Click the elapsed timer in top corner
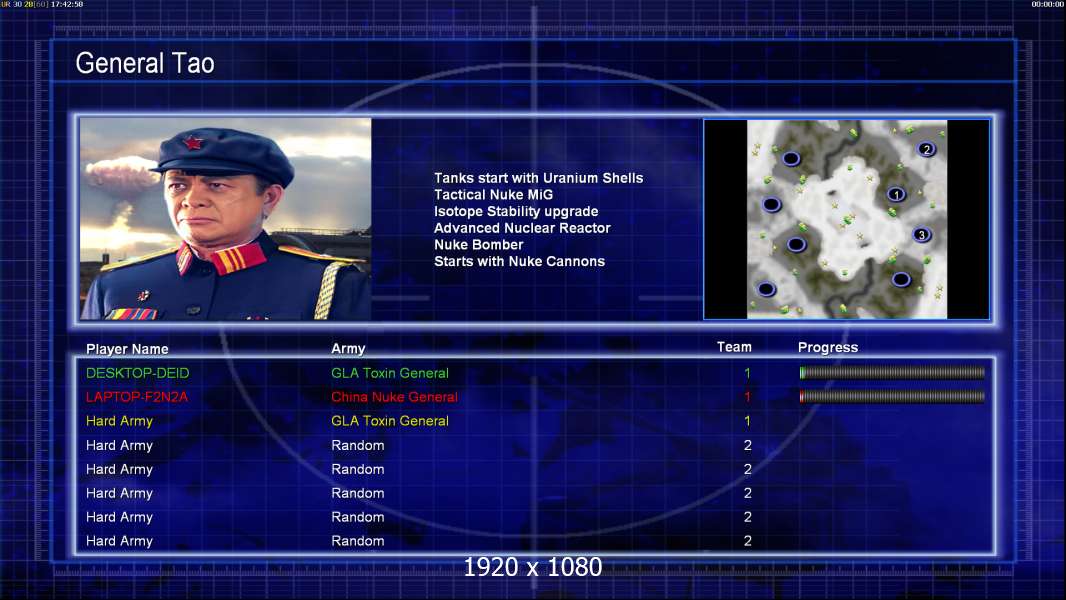 pyautogui.click(x=1048, y=4)
